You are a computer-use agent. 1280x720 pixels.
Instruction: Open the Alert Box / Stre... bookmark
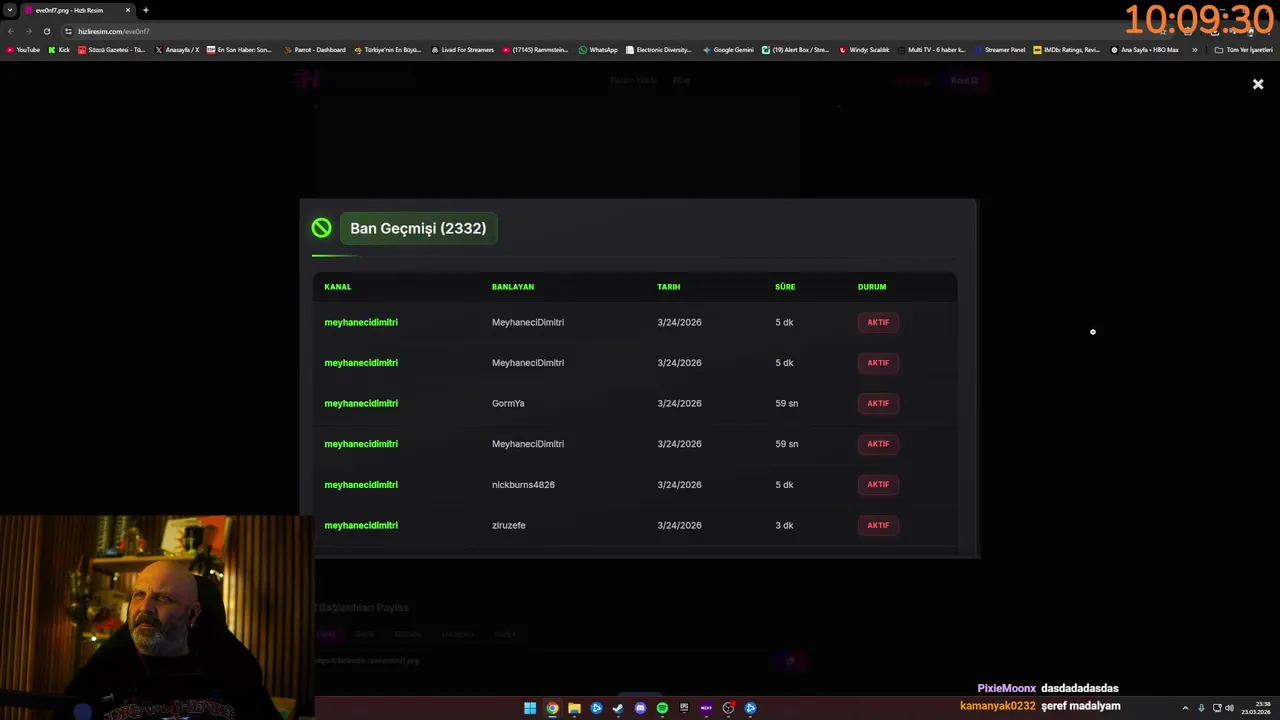[x=796, y=49]
